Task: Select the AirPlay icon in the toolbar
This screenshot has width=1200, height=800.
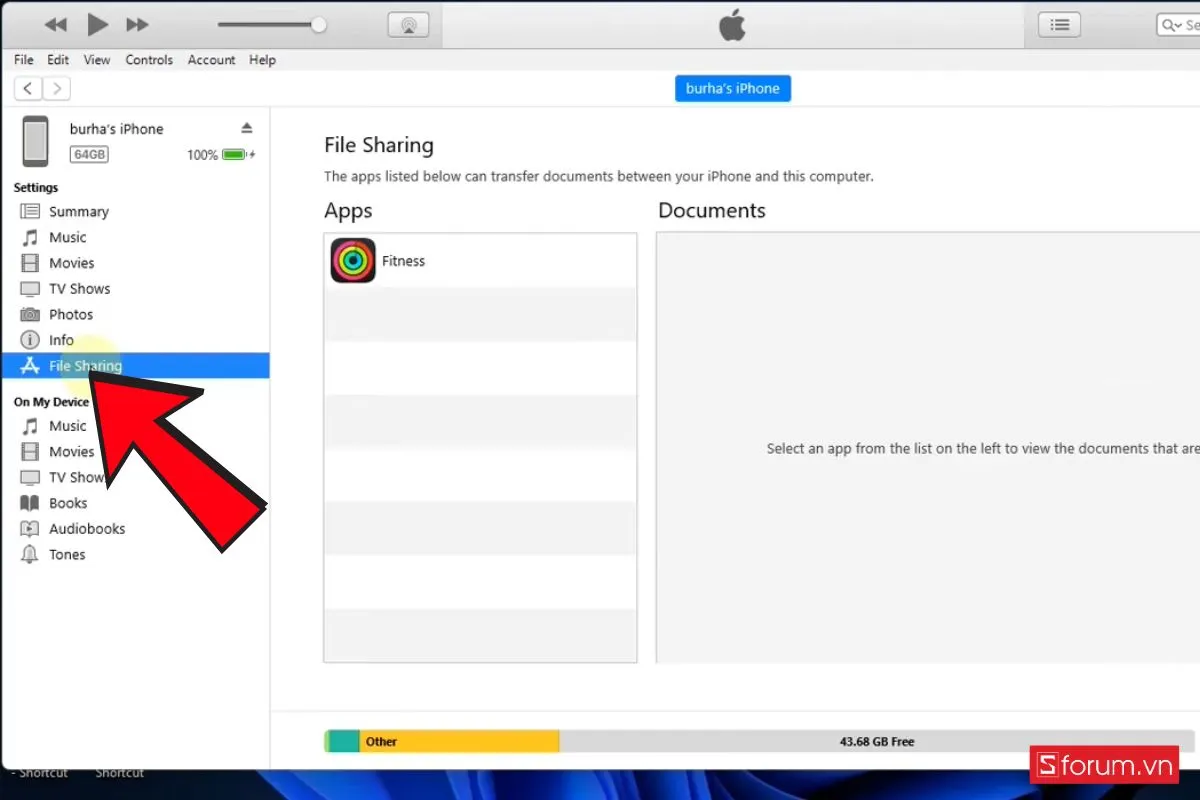Action: click(409, 24)
